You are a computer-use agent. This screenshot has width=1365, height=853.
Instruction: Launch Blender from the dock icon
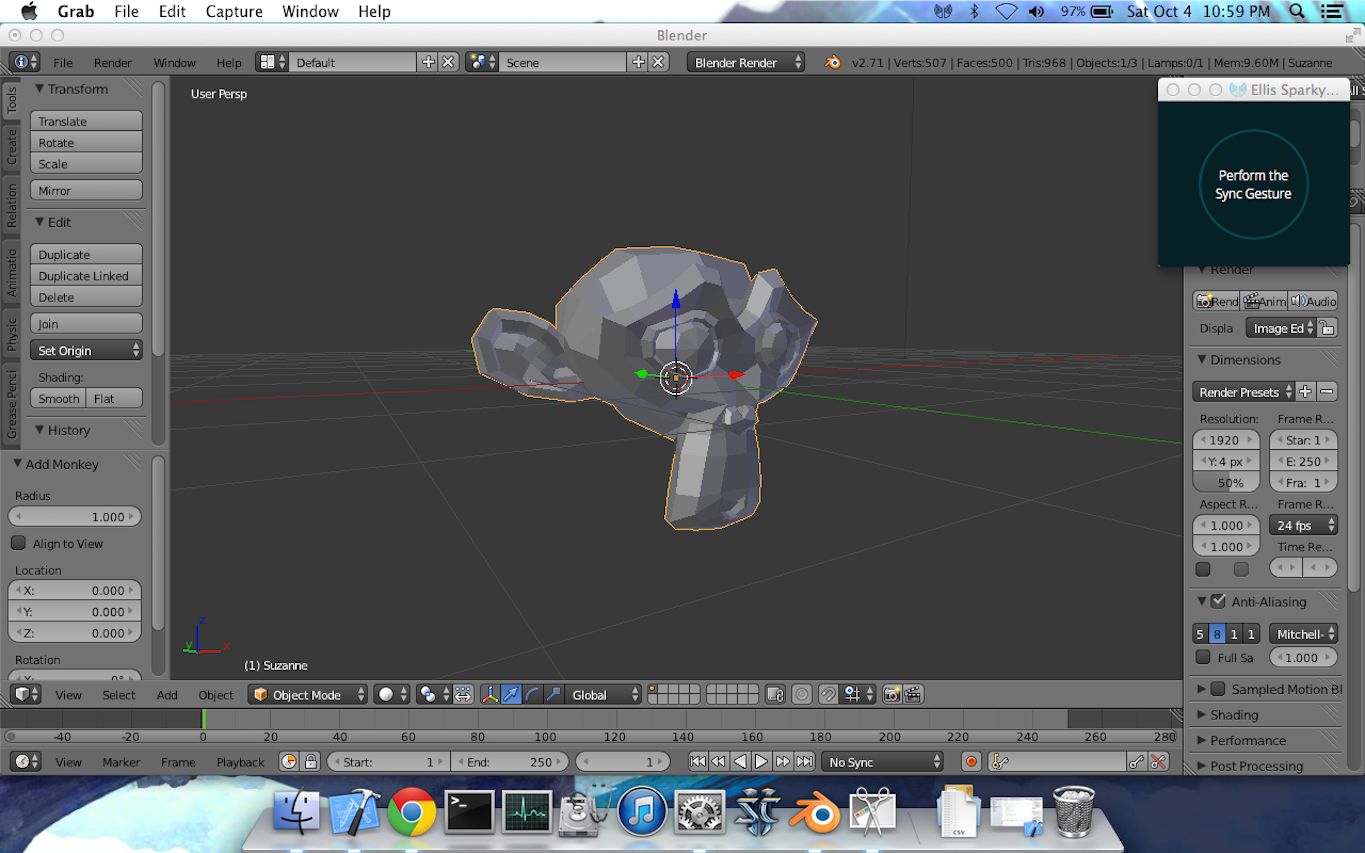point(814,813)
